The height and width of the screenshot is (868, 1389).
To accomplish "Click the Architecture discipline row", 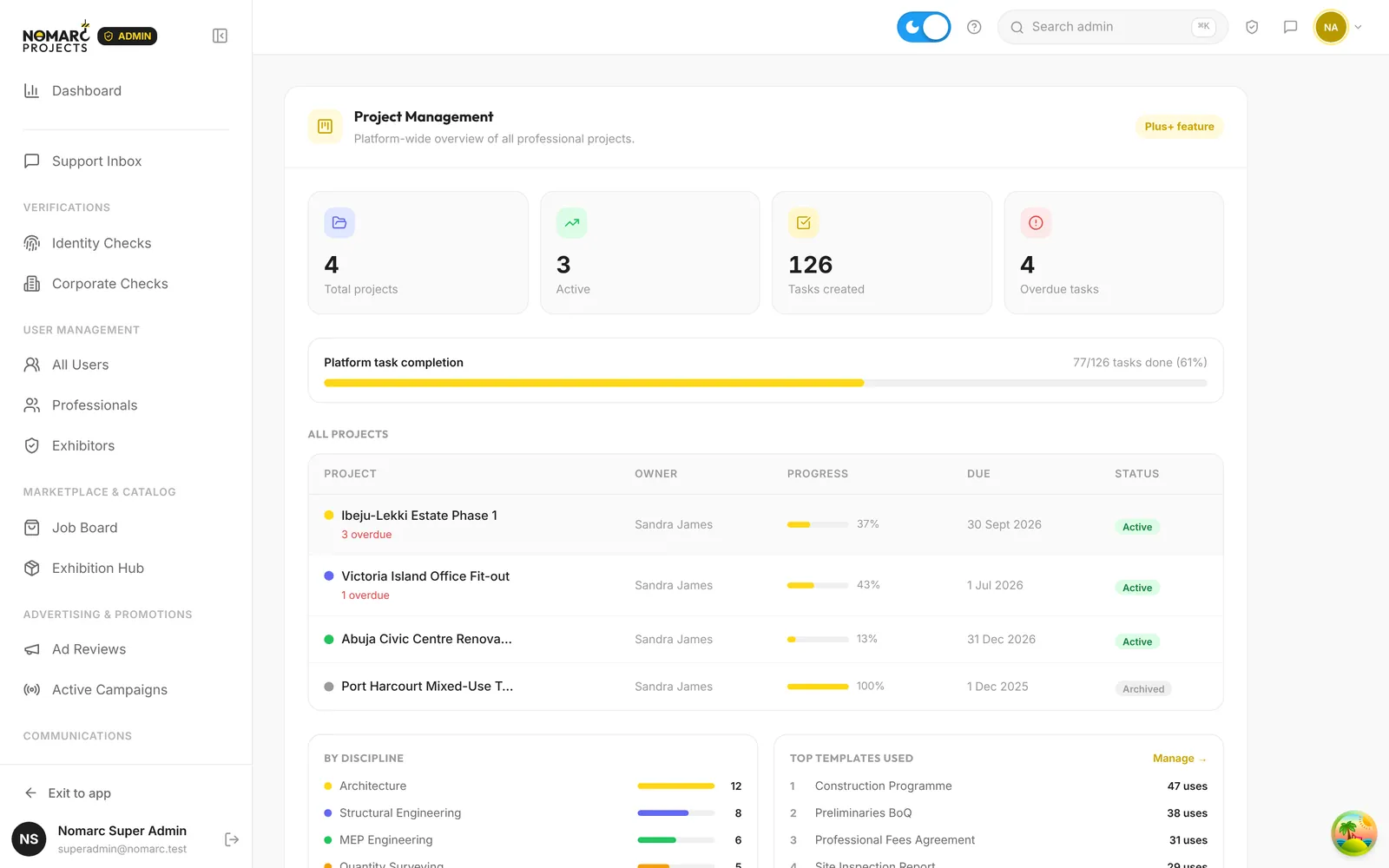I will tap(532, 786).
